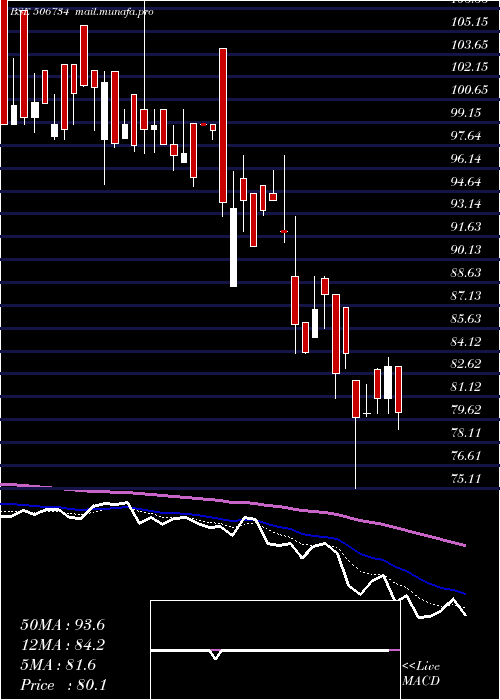Click the Price : 80.1 readout
500x700 pixels.
tap(63, 685)
